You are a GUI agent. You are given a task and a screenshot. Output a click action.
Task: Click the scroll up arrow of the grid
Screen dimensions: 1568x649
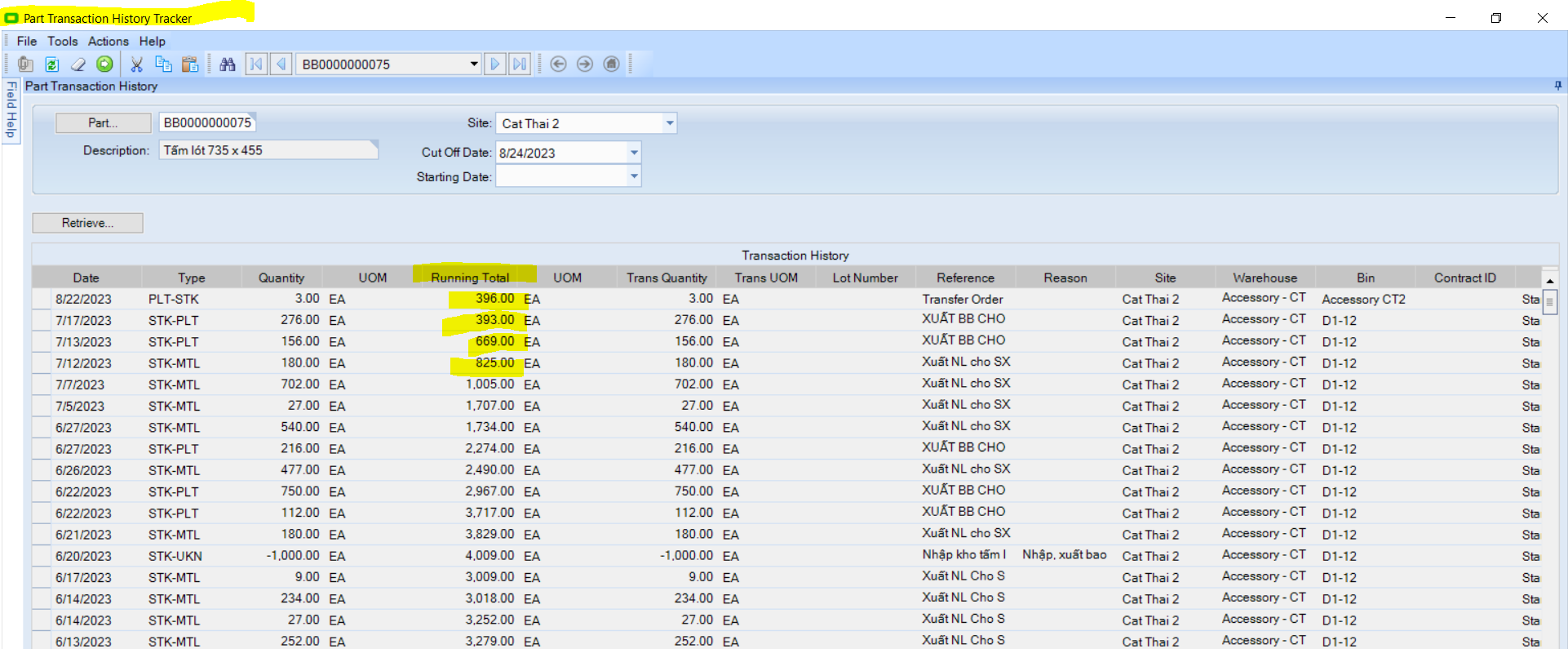[x=1549, y=281]
